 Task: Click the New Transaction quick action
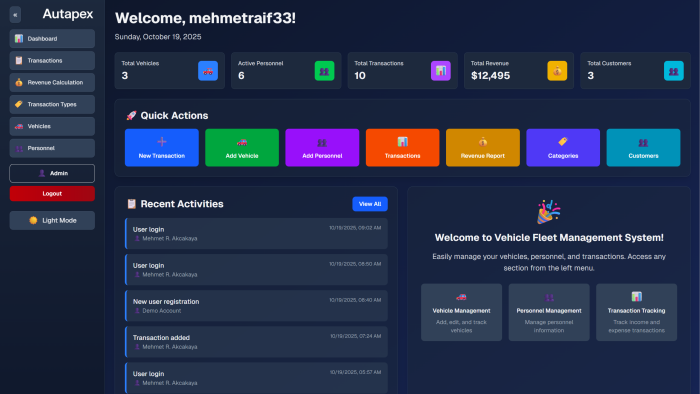pyautogui.click(x=162, y=148)
